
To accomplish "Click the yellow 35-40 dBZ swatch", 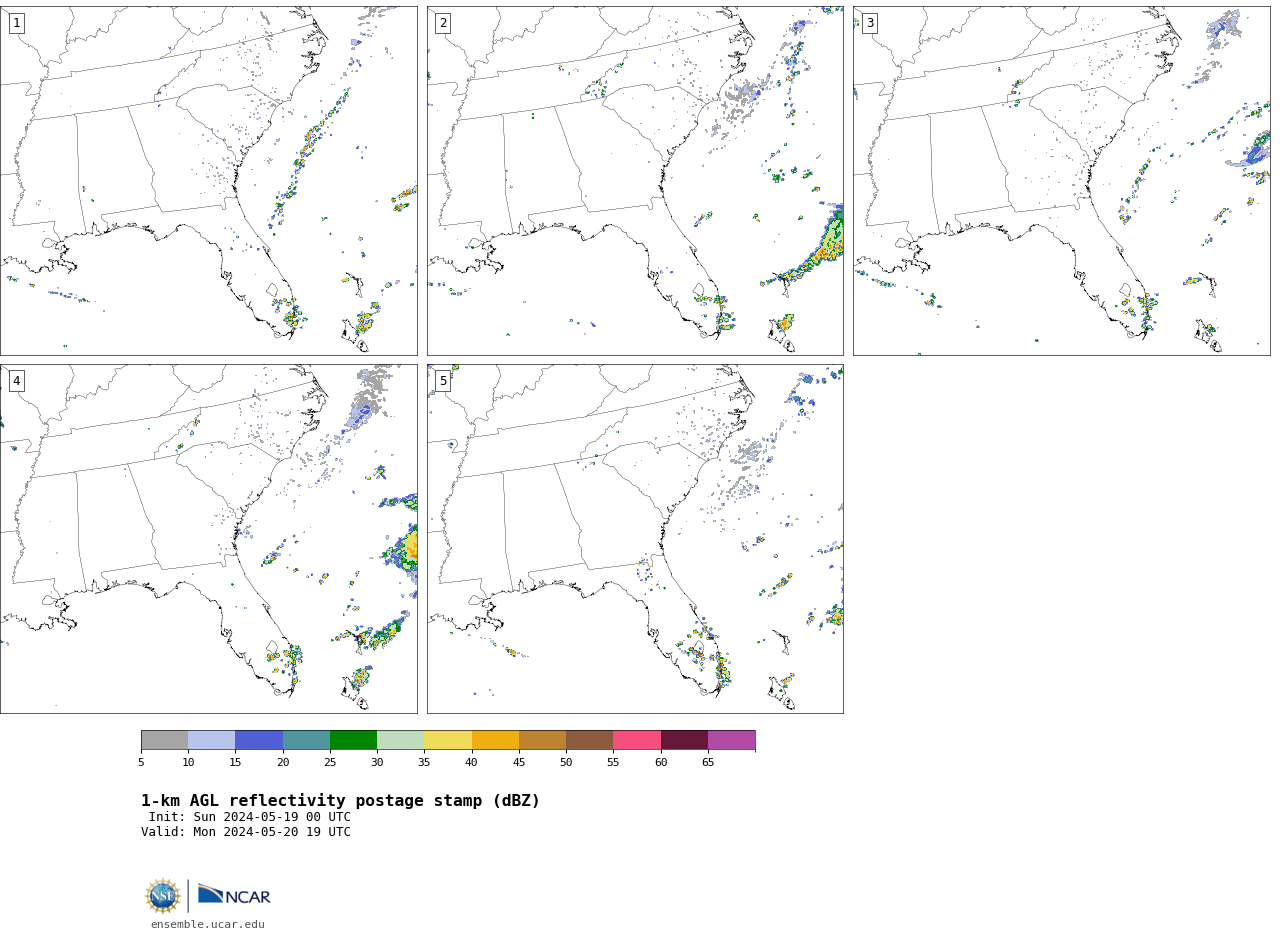I will [448, 740].
